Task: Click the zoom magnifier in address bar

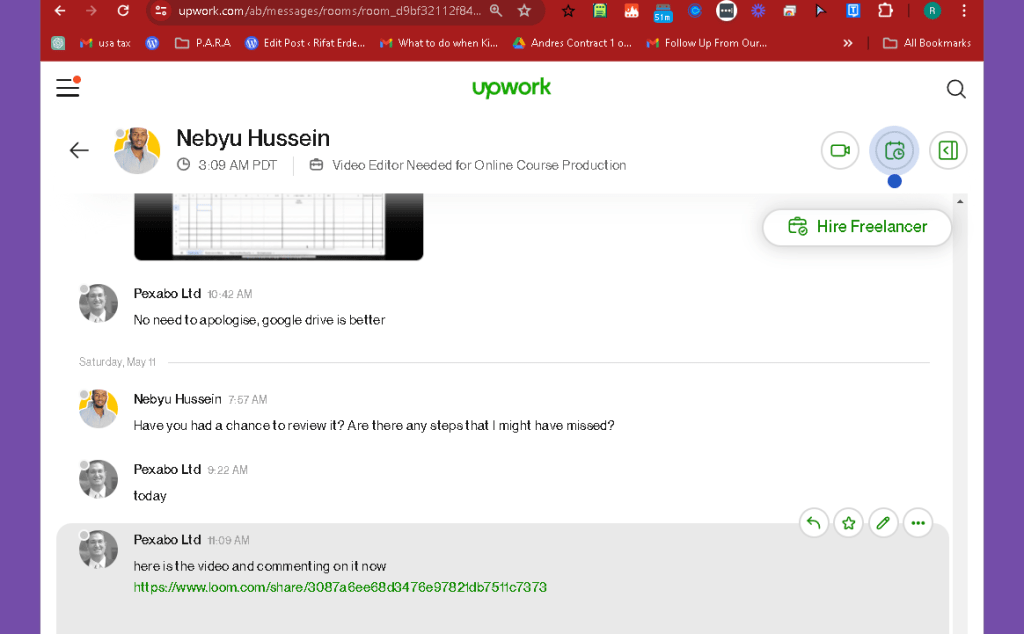Action: coord(496,10)
